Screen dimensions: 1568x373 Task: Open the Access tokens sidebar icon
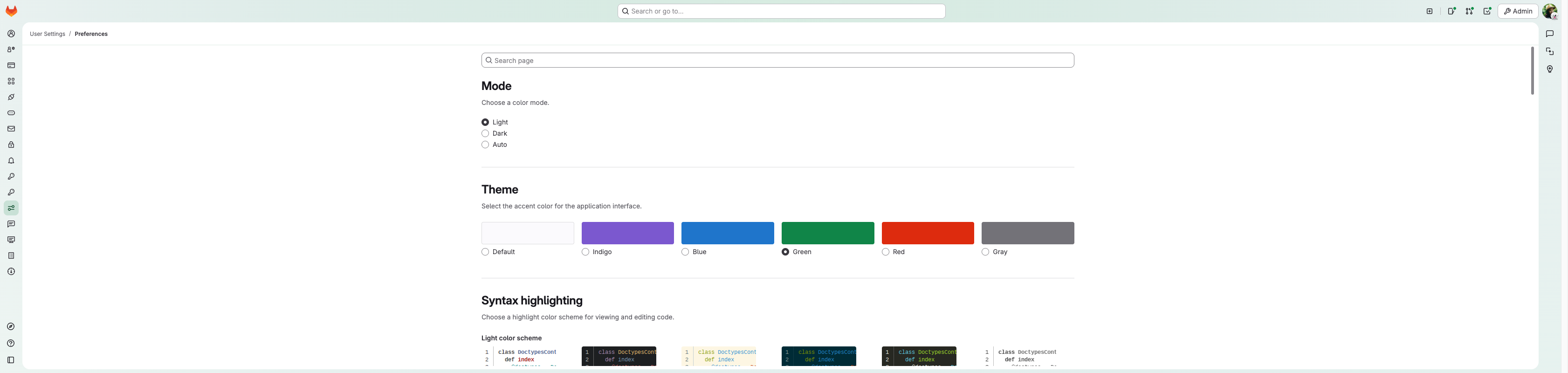tap(11, 113)
